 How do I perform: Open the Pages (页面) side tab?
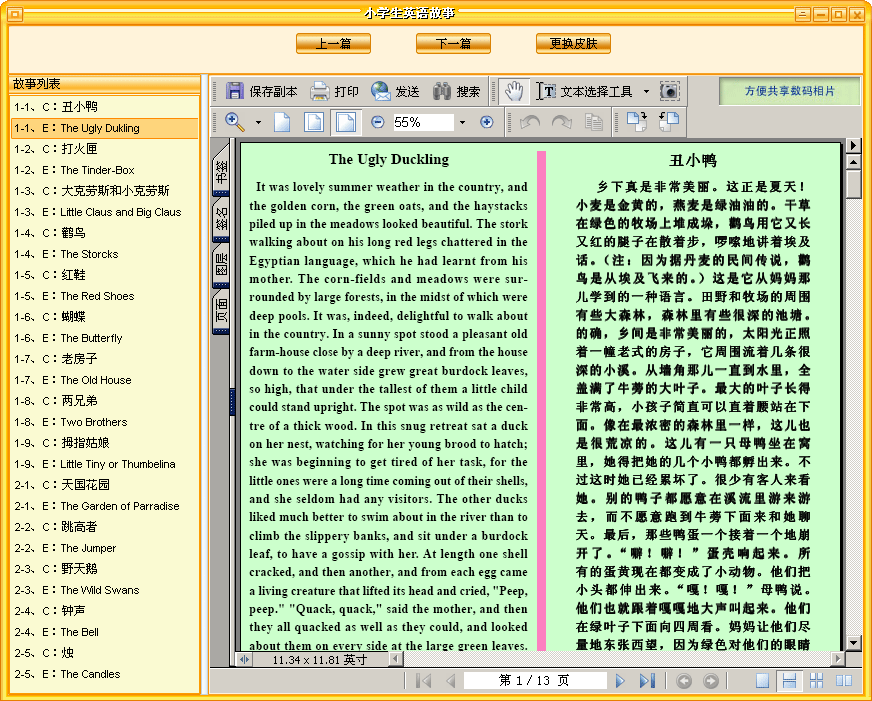(221, 311)
